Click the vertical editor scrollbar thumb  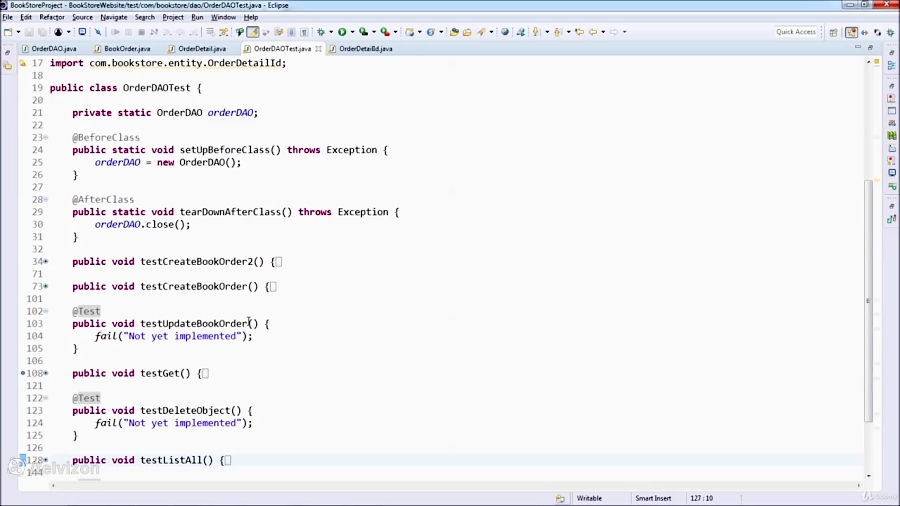click(x=868, y=301)
